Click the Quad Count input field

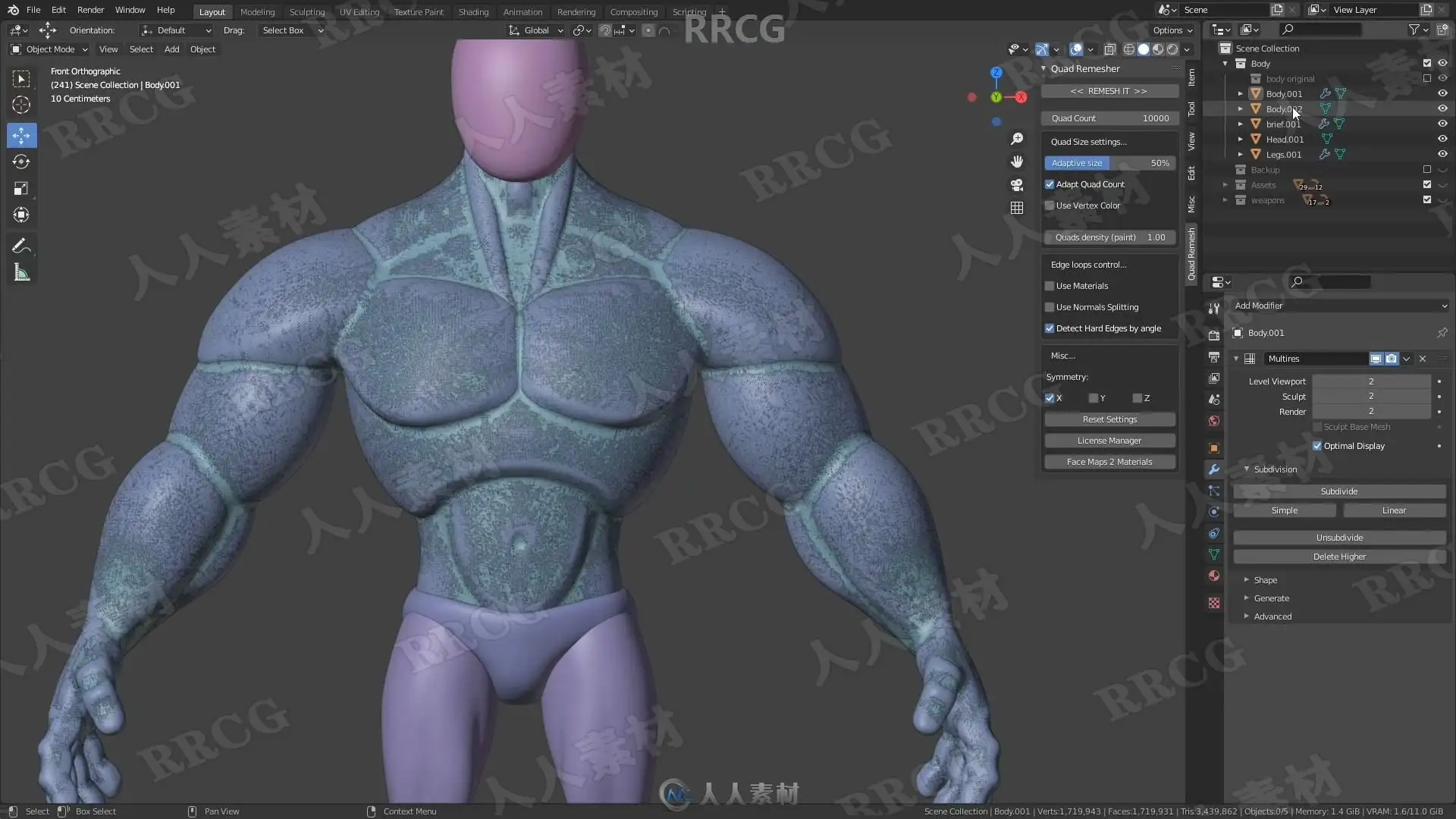(x=1109, y=118)
